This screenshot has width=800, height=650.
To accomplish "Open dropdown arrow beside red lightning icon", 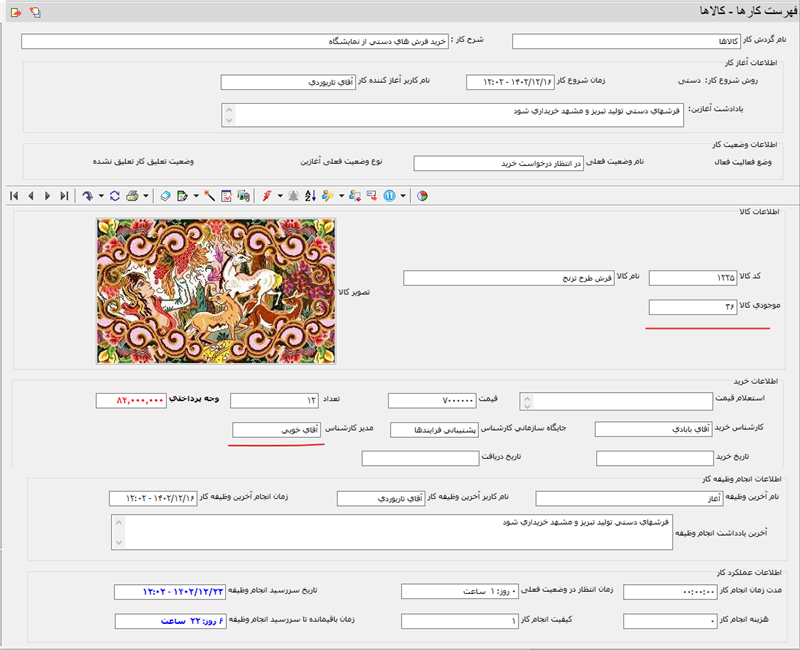I will tap(279, 196).
